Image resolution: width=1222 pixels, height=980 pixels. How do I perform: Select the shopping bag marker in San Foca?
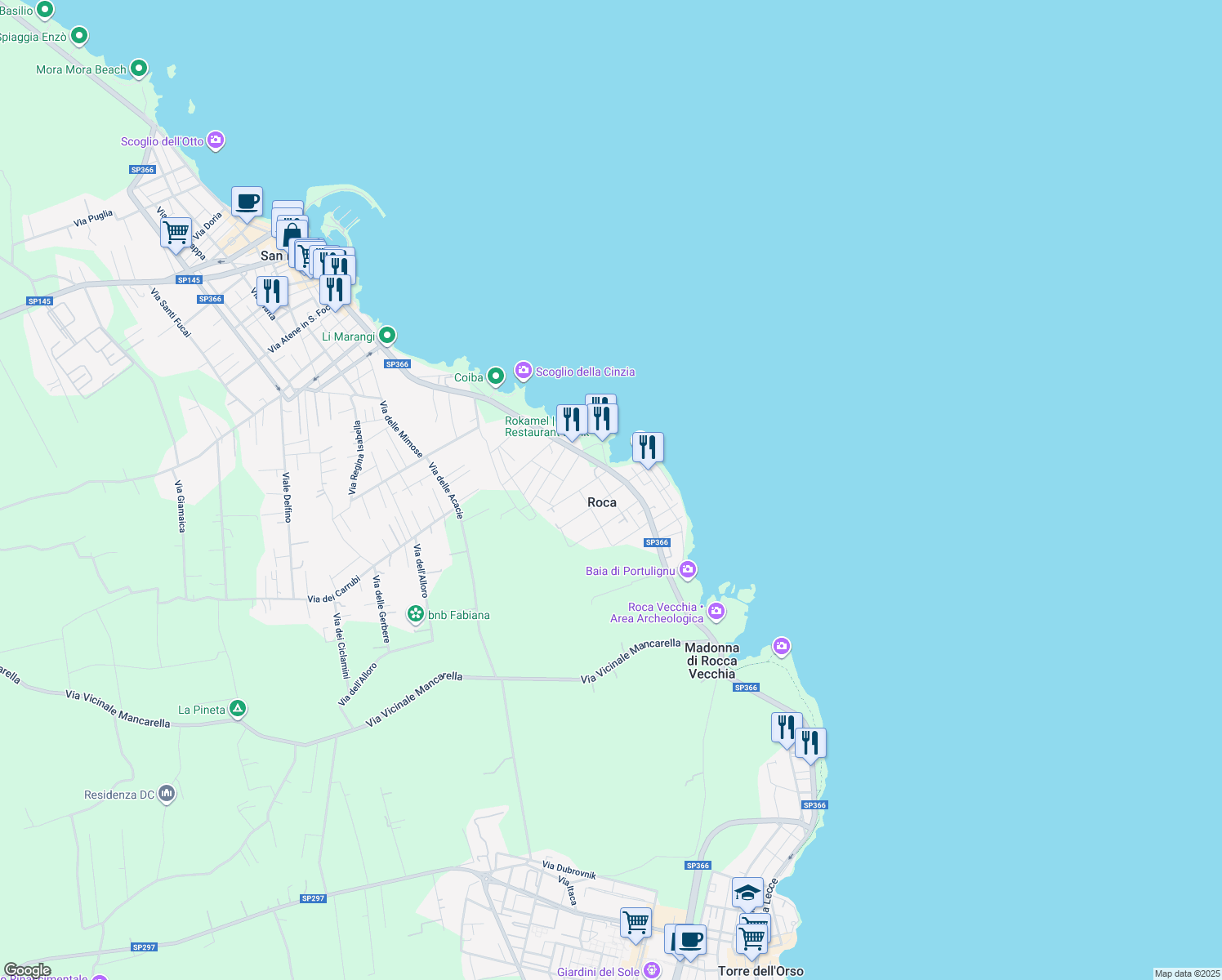click(x=292, y=235)
